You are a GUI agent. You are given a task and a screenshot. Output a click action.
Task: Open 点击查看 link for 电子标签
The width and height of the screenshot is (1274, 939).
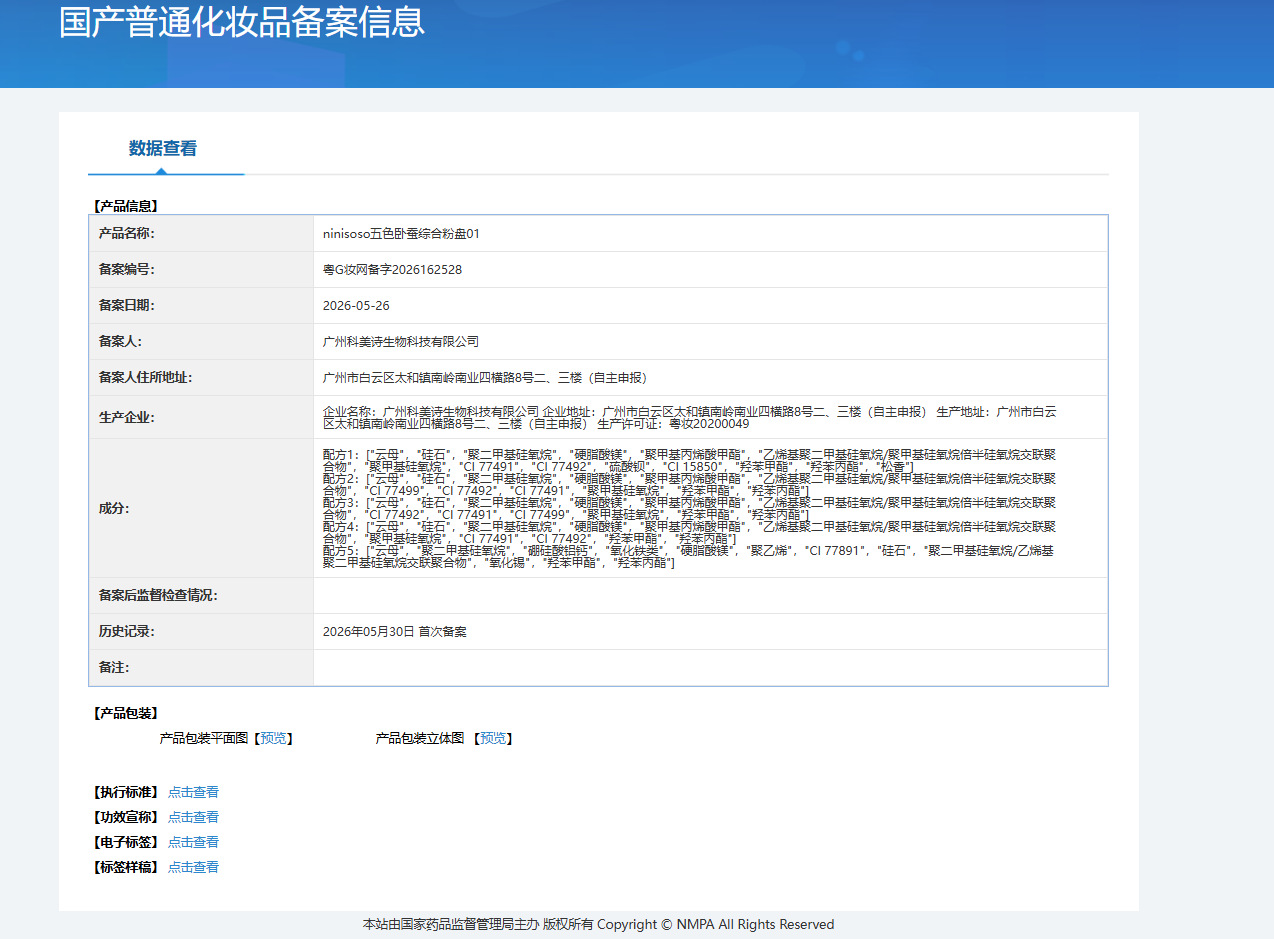[193, 842]
